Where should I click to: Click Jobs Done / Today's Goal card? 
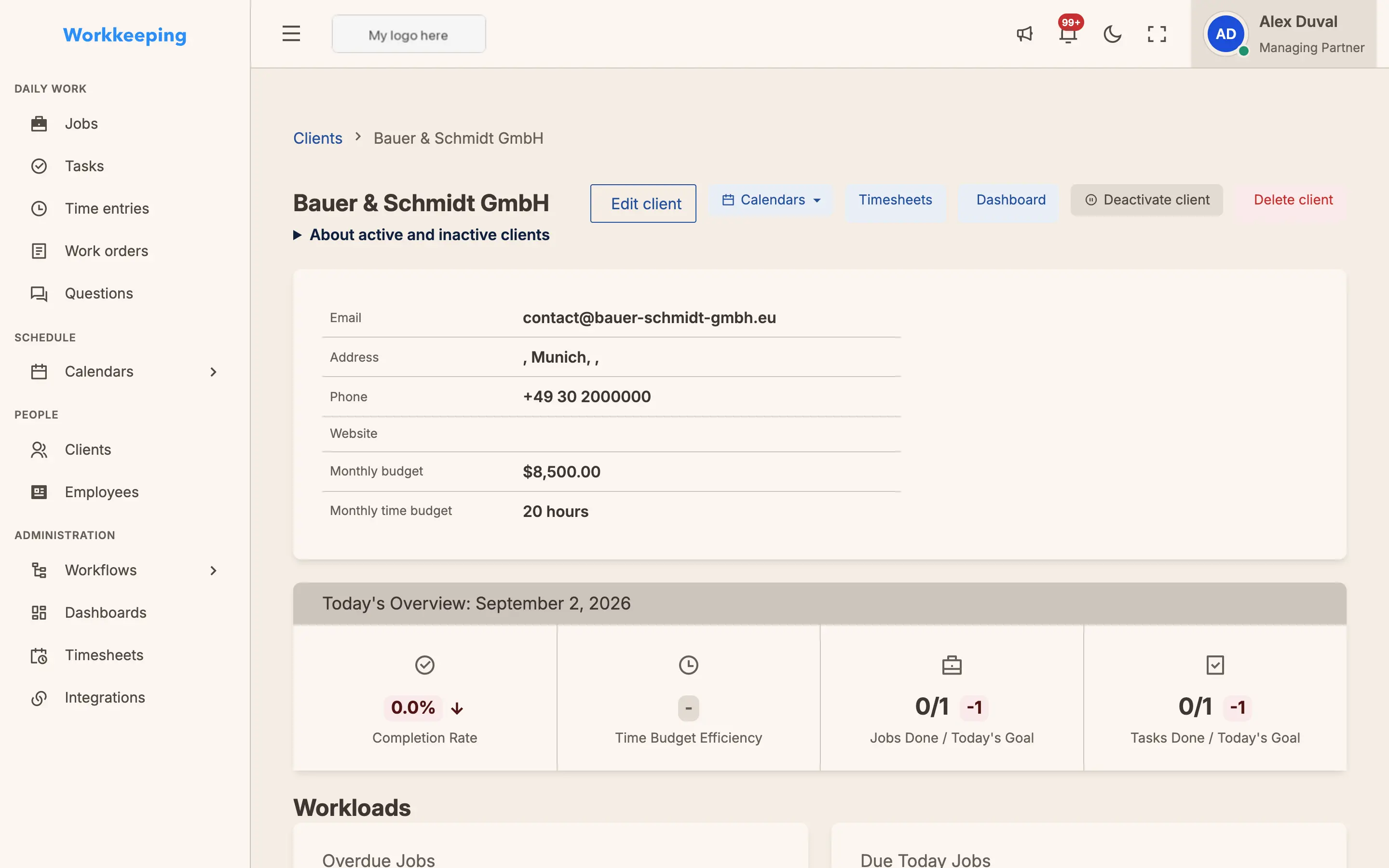(952, 697)
